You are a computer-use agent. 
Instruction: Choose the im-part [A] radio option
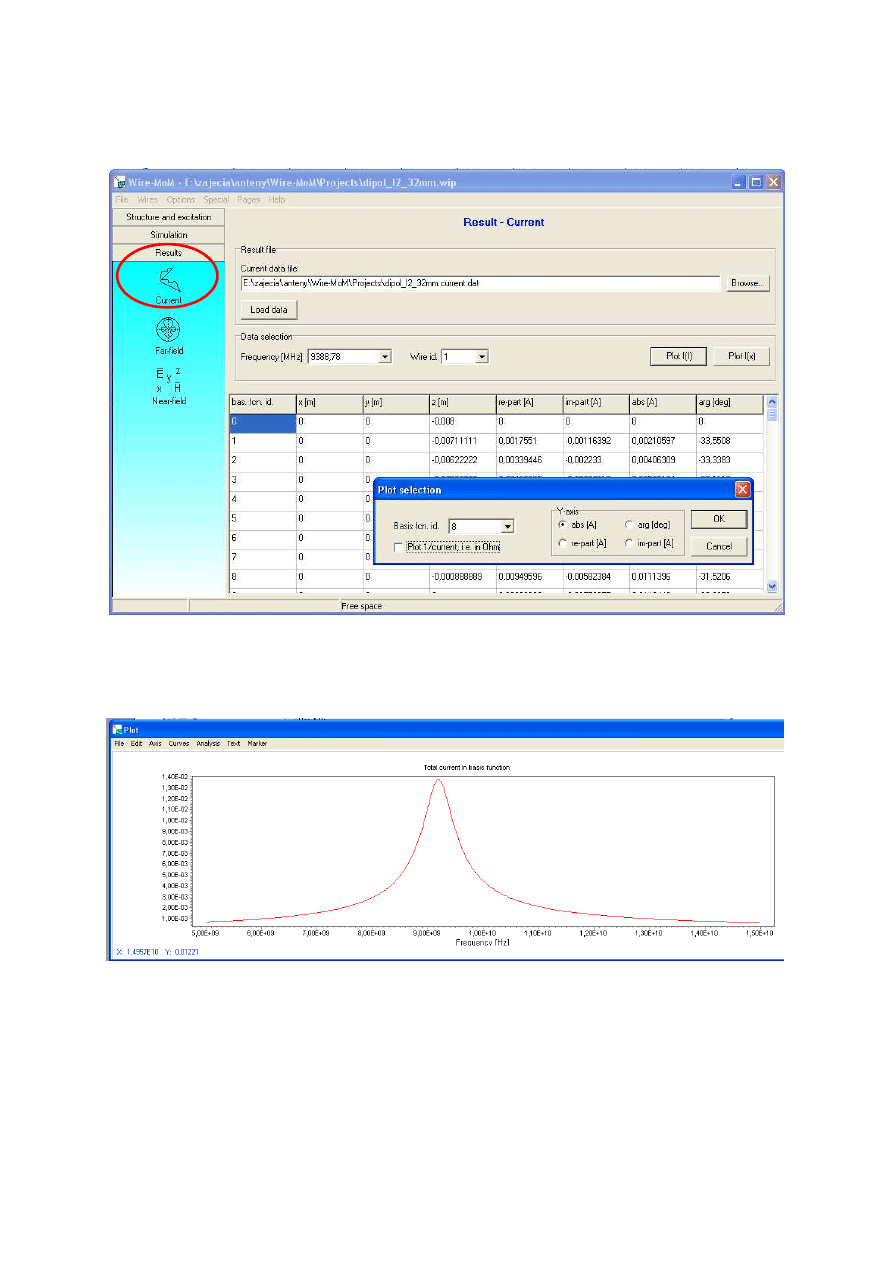pos(629,543)
